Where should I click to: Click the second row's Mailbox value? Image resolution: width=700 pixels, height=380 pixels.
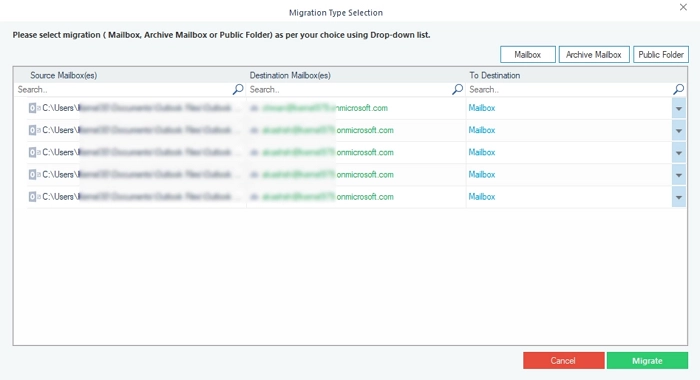pyautogui.click(x=482, y=130)
